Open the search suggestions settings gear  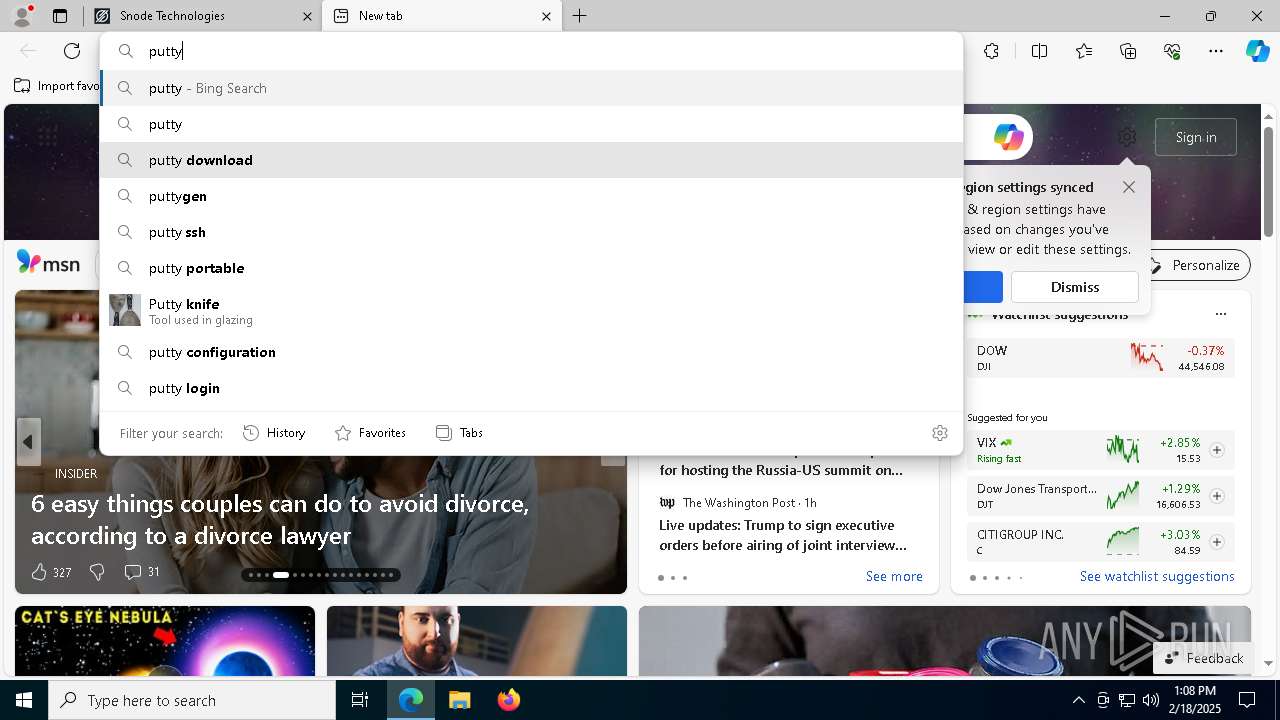pos(940,433)
